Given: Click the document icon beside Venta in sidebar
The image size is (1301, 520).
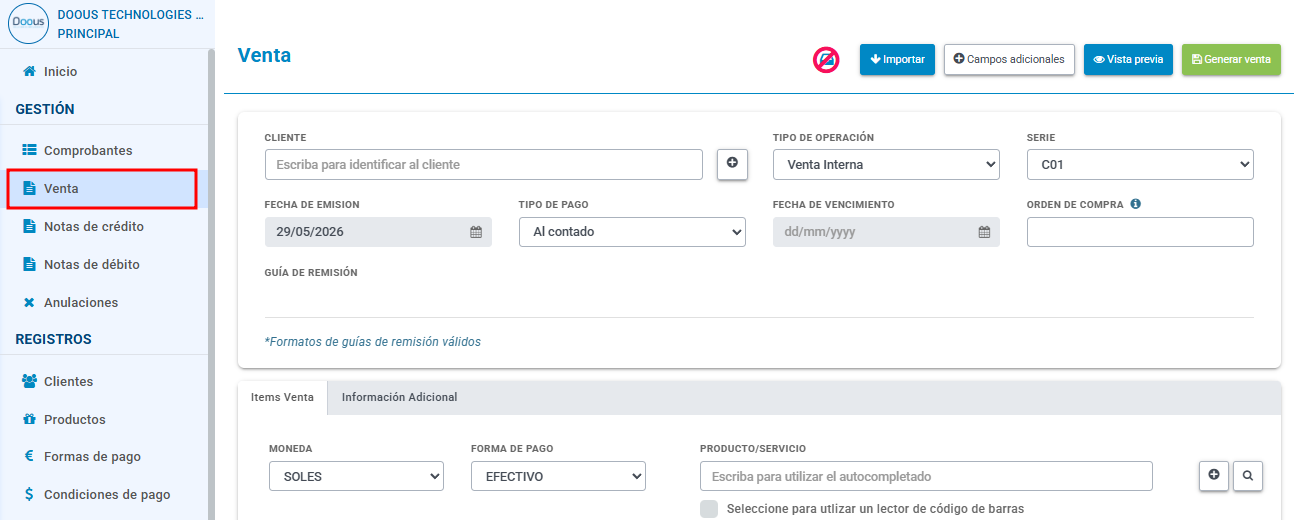Looking at the screenshot, I should click(x=29, y=189).
